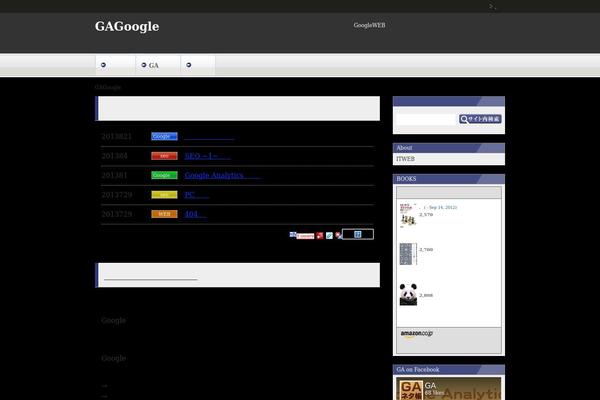The width and height of the screenshot is (600, 400).
Task: Open the Google Analytics article link
Action: pos(222,175)
